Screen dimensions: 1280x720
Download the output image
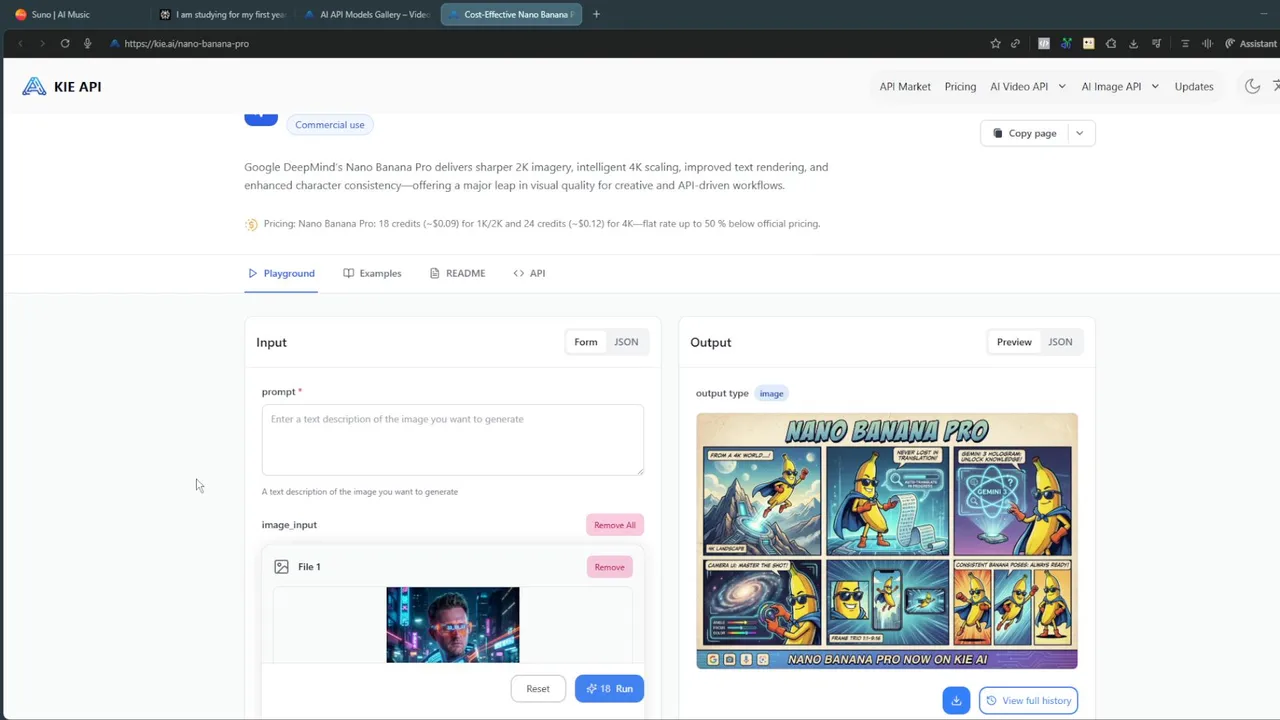(x=956, y=701)
